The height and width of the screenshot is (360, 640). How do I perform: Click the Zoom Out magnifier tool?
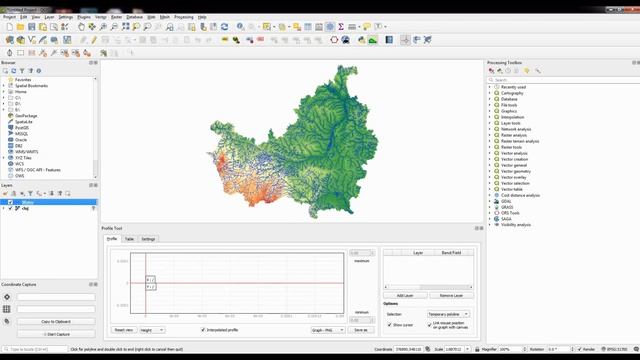pyautogui.click(x=114, y=27)
